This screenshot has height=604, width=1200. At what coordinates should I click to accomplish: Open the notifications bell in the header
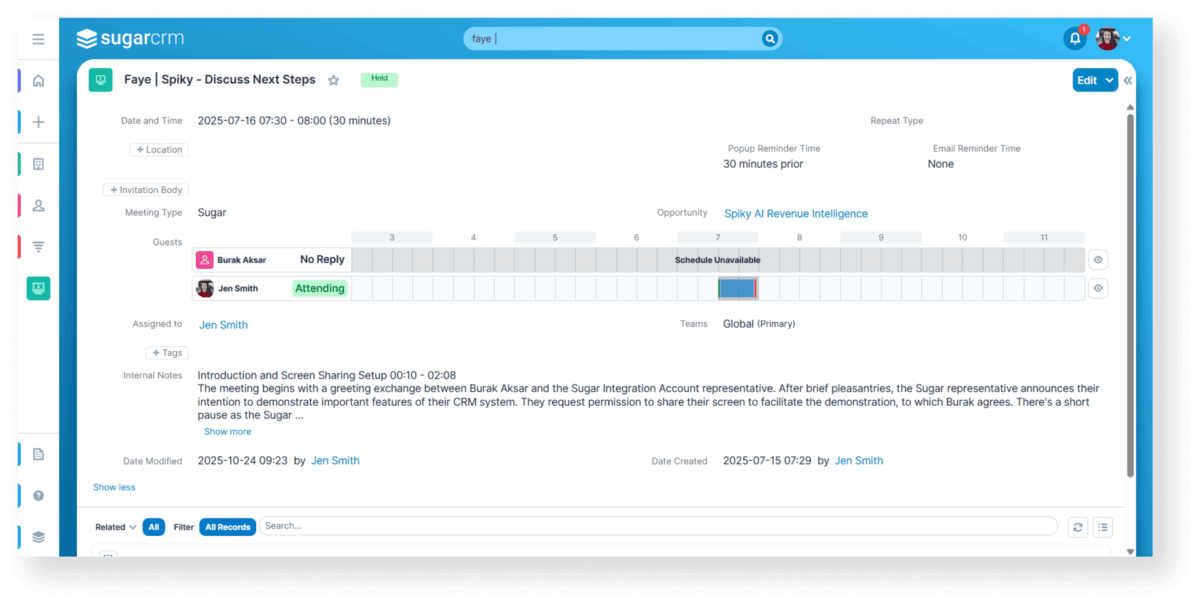point(1074,38)
